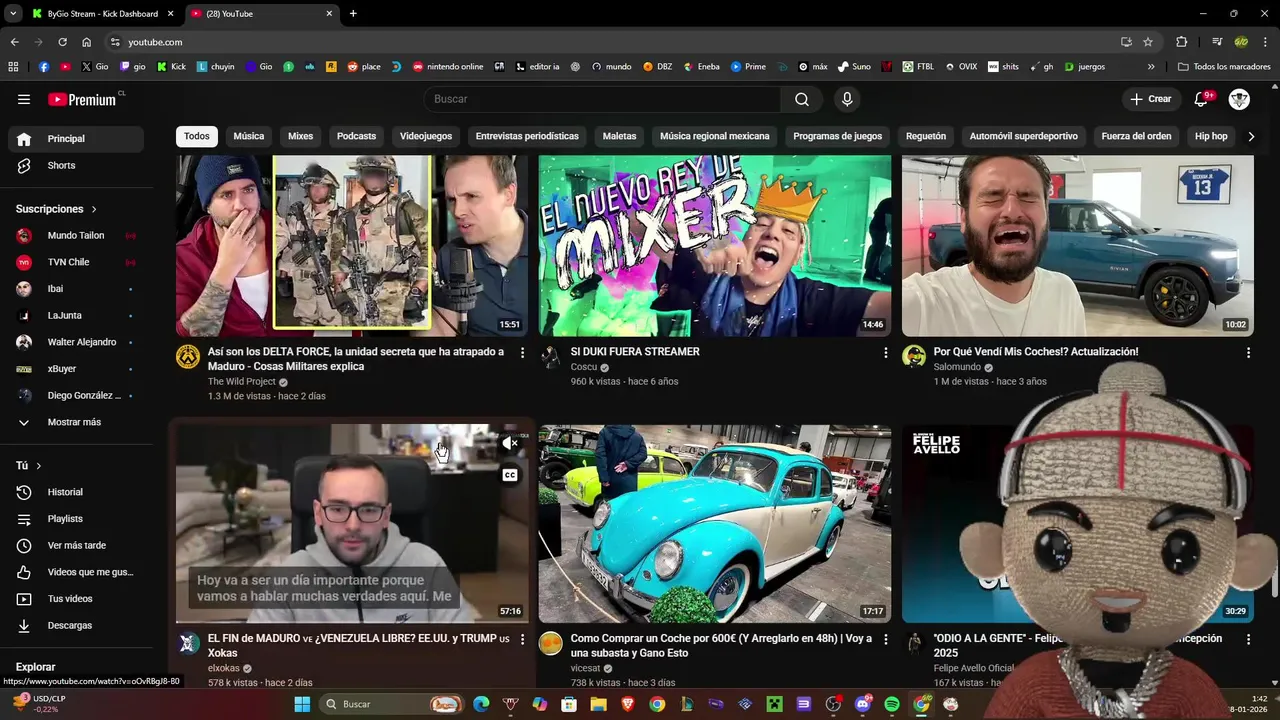This screenshot has height=720, width=1280.
Task: Select the Mixes filter chip
Action: [x=300, y=136]
